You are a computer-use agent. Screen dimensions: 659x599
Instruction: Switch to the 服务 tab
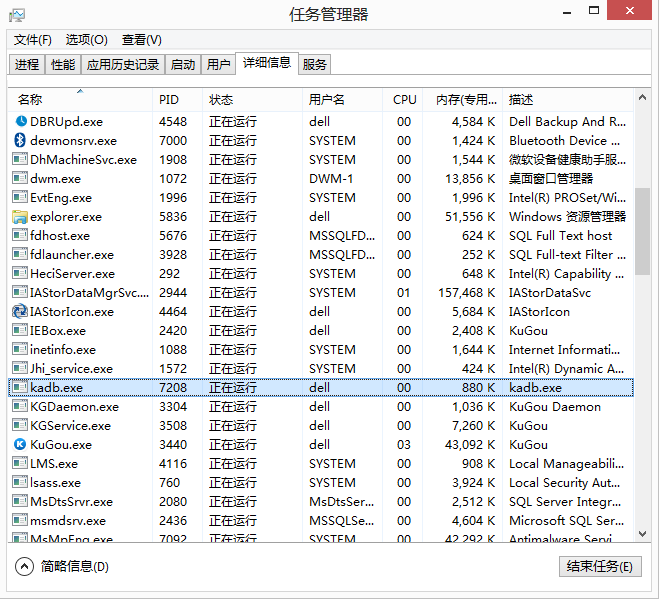tap(314, 64)
